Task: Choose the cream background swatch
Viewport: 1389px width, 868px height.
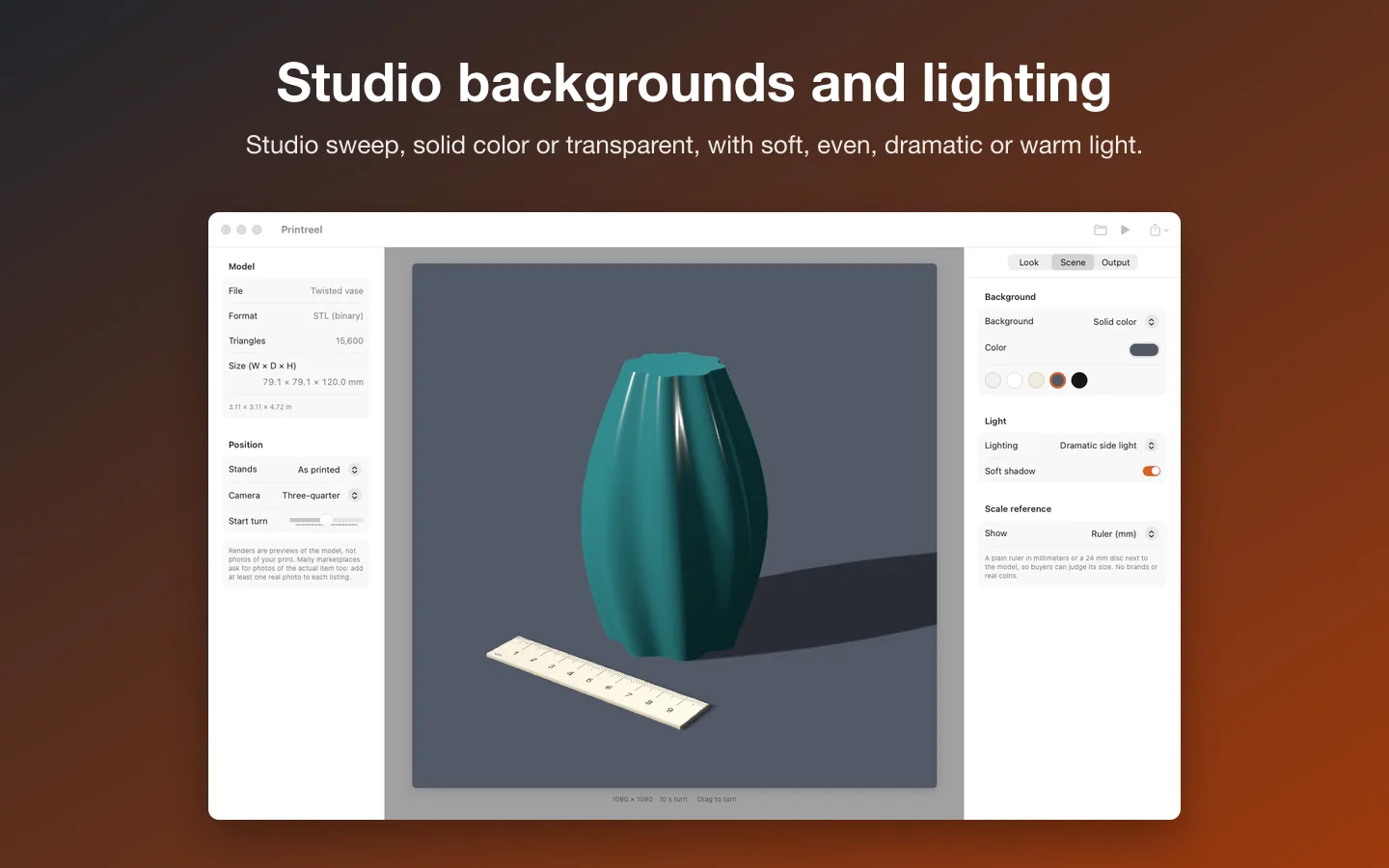Action: pyautogui.click(x=1036, y=380)
